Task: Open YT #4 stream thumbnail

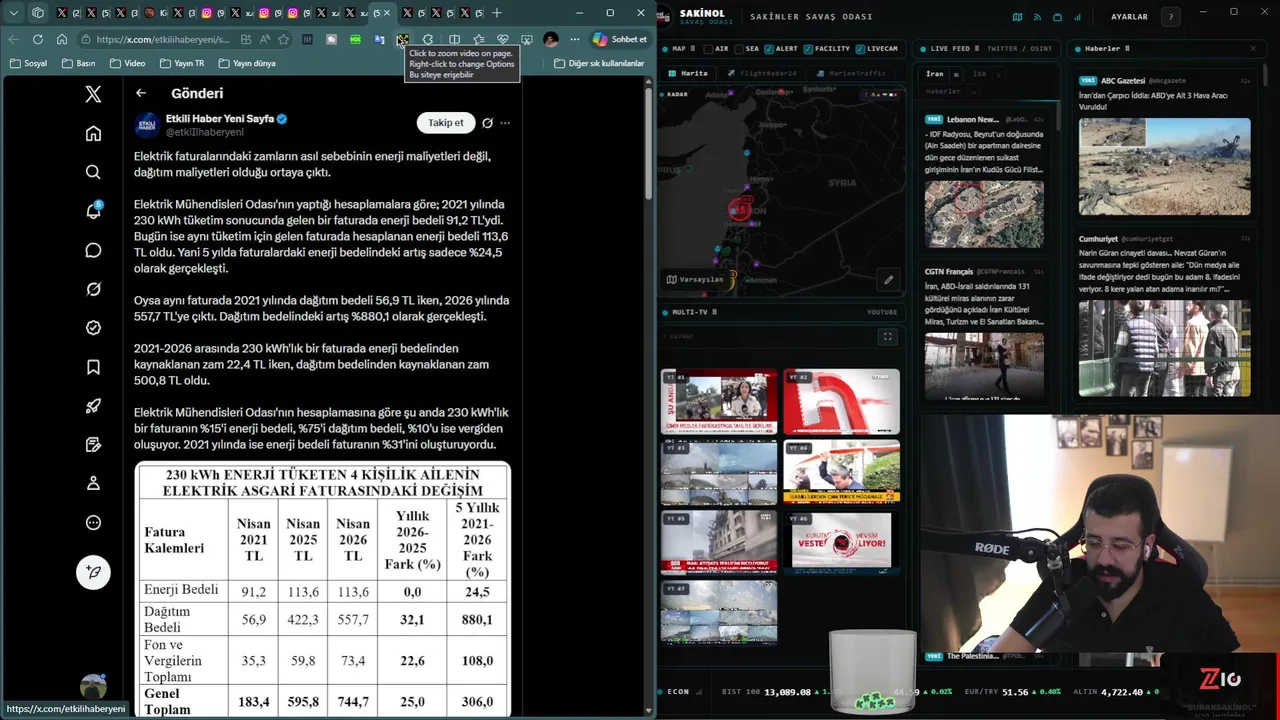Action: [841, 472]
